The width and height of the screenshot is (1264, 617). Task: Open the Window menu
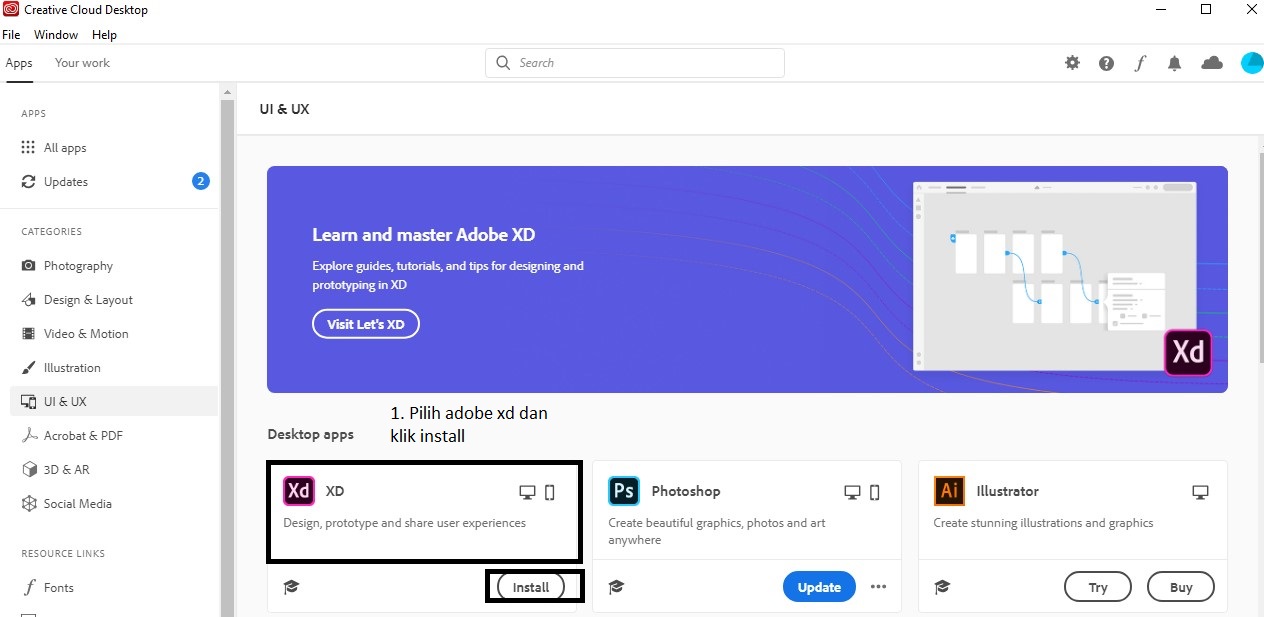[56, 35]
